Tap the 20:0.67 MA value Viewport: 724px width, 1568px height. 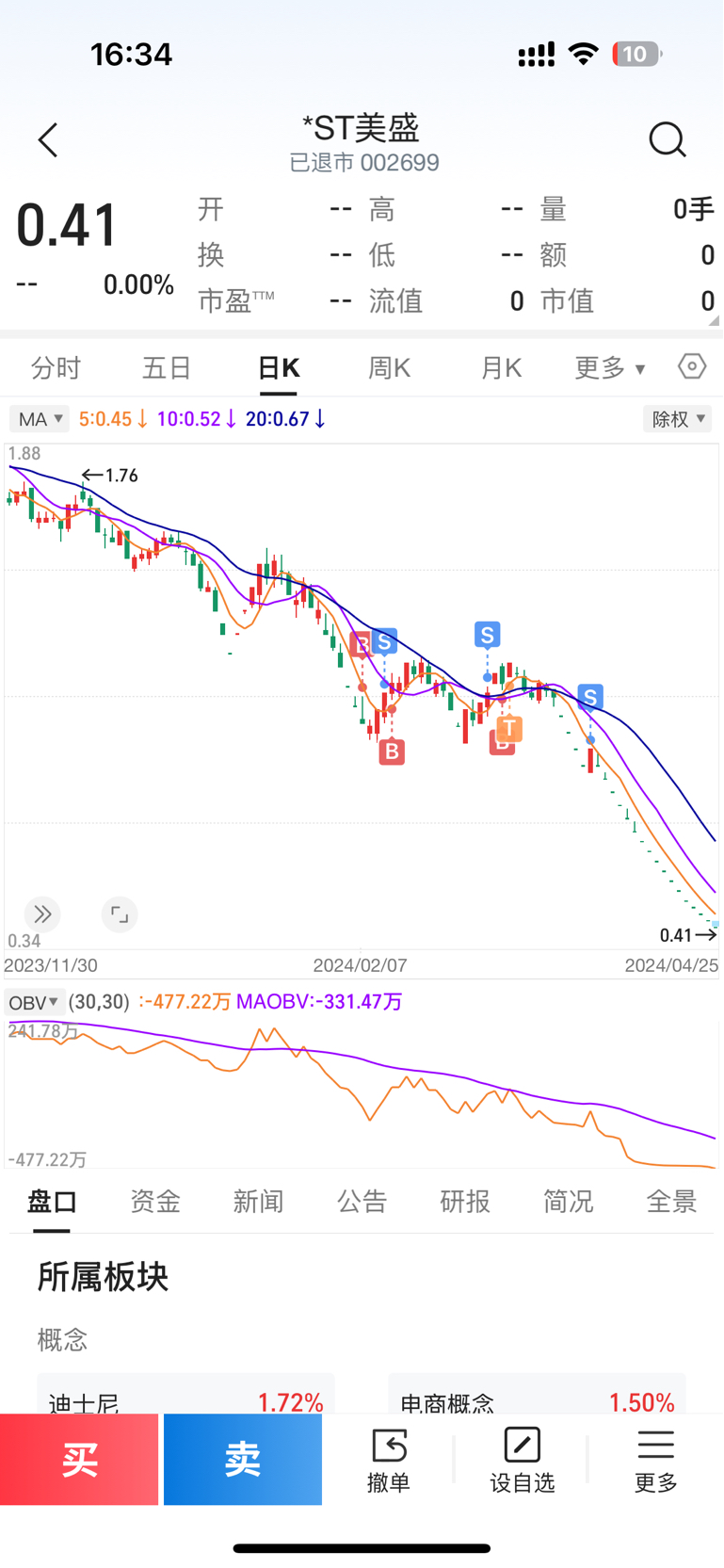click(x=285, y=419)
